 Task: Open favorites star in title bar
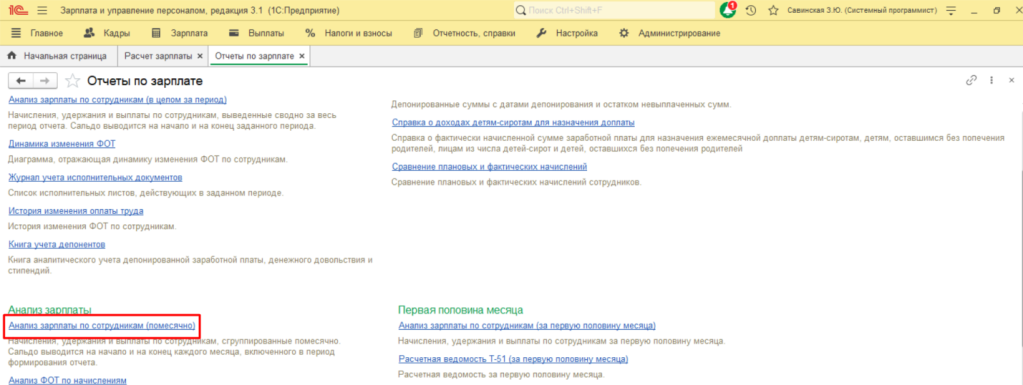pos(773,10)
